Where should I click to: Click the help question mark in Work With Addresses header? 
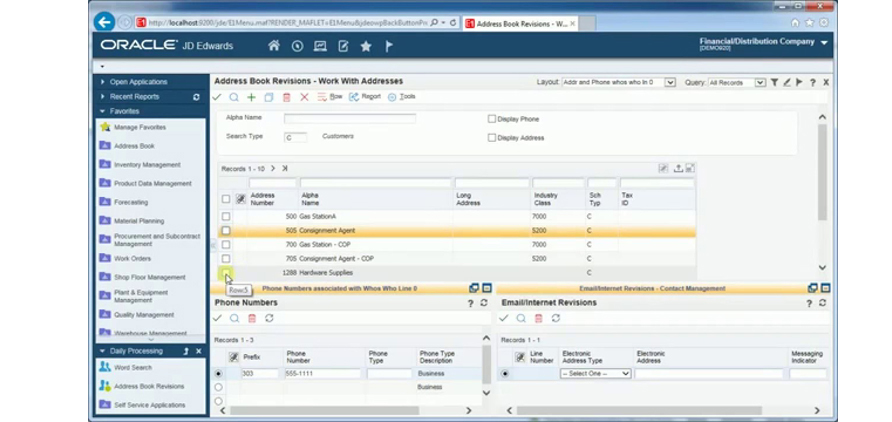coord(812,82)
